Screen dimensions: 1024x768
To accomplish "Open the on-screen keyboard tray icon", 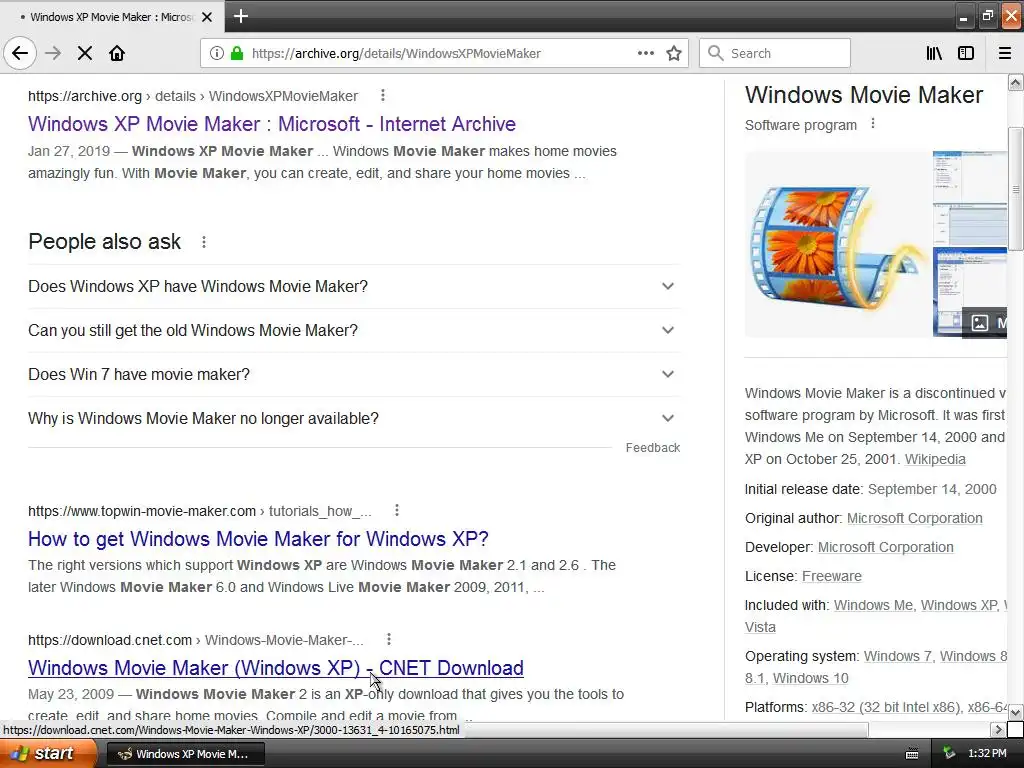I will point(912,754).
